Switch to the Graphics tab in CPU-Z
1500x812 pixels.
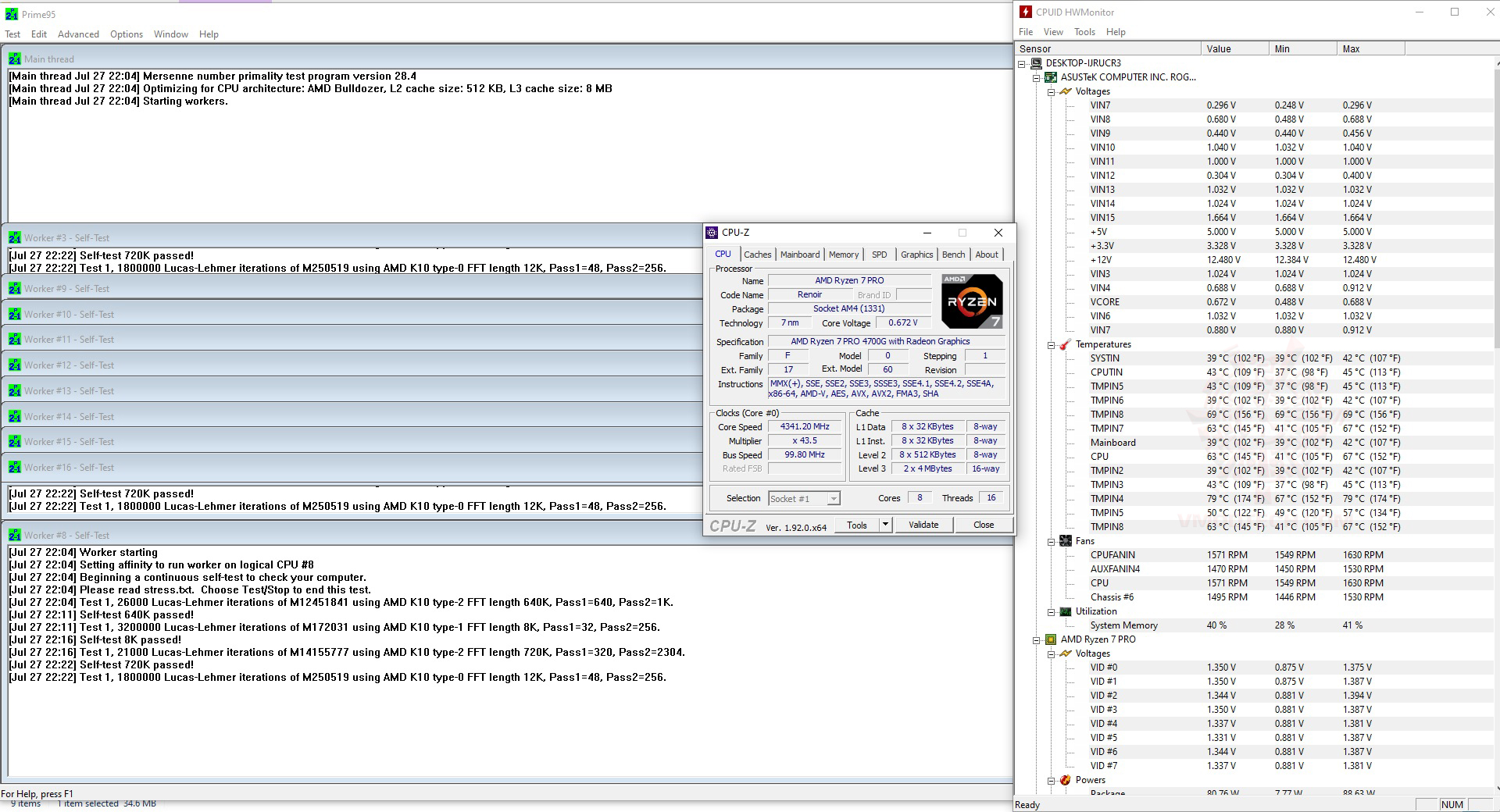[x=916, y=255]
